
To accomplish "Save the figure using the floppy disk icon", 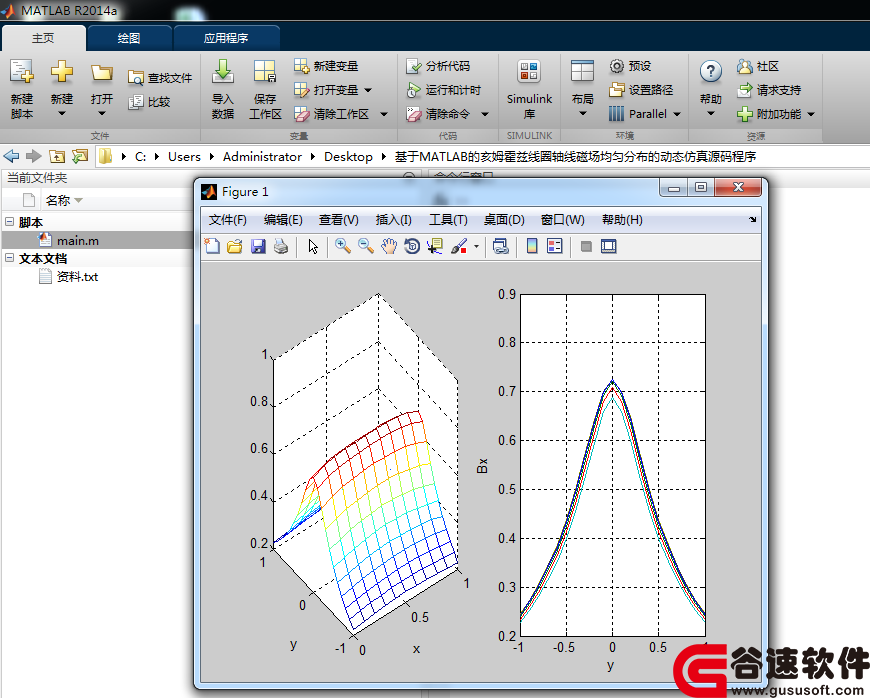I will point(258,246).
